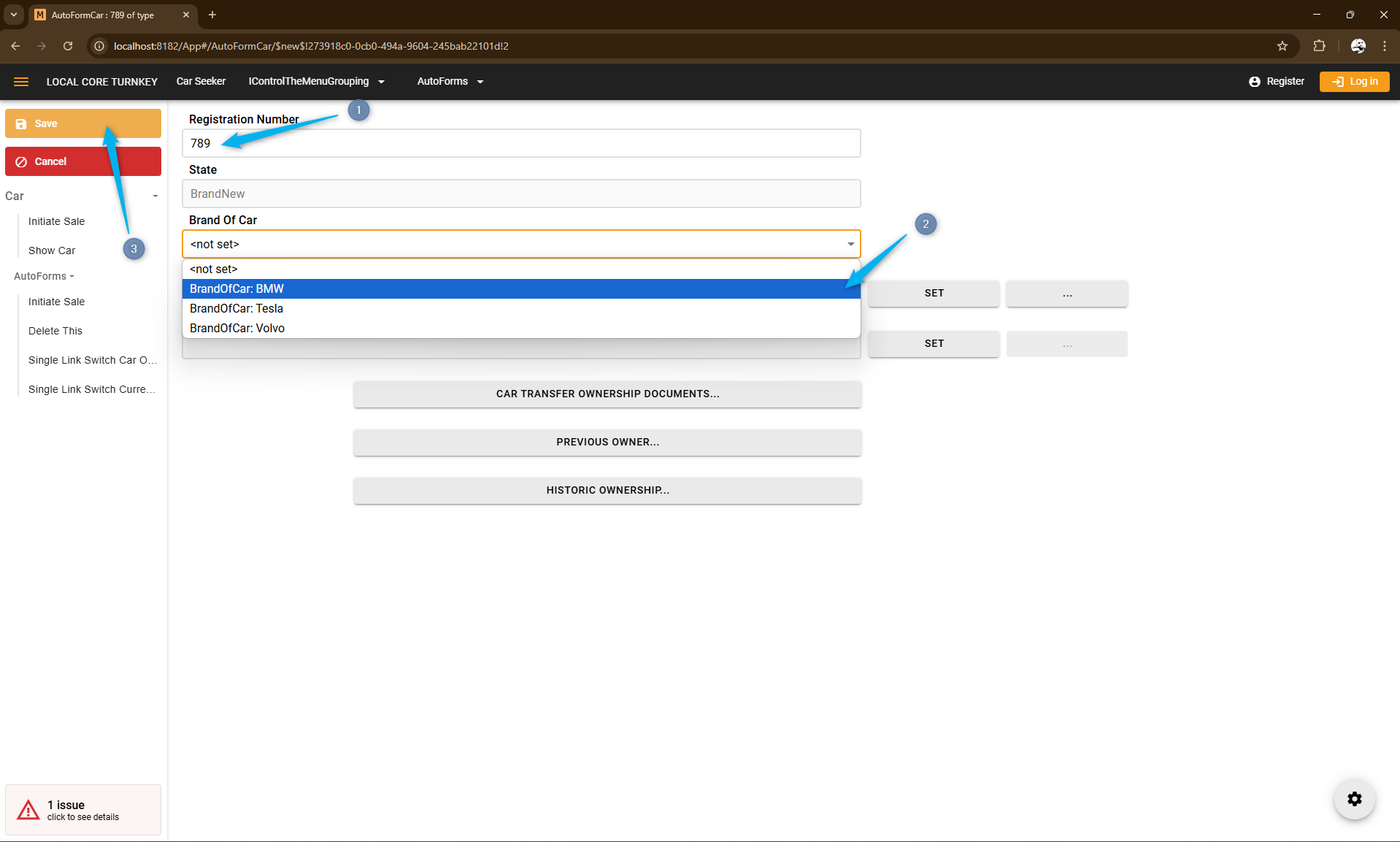Image resolution: width=1400 pixels, height=842 pixels.
Task: Open the Car Seeker menu item
Action: 201,82
